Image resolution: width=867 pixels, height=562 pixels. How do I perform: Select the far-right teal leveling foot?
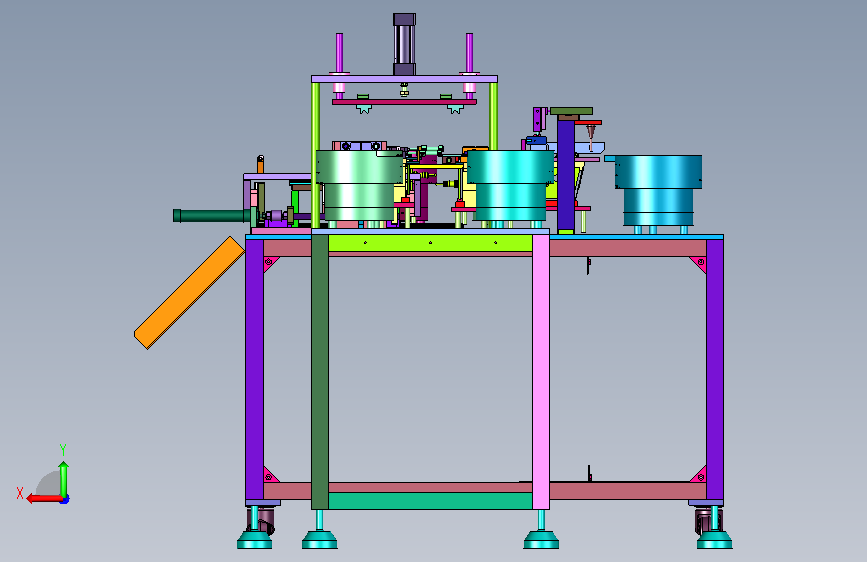[714, 539]
